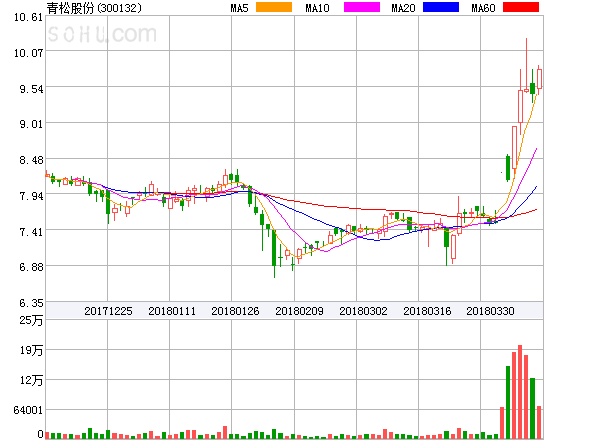
Task: Click the date label 20180316
Action: (427, 311)
